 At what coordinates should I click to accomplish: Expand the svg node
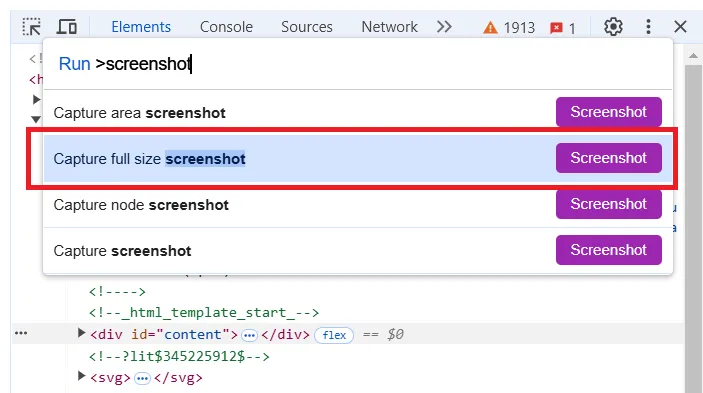[81, 376]
